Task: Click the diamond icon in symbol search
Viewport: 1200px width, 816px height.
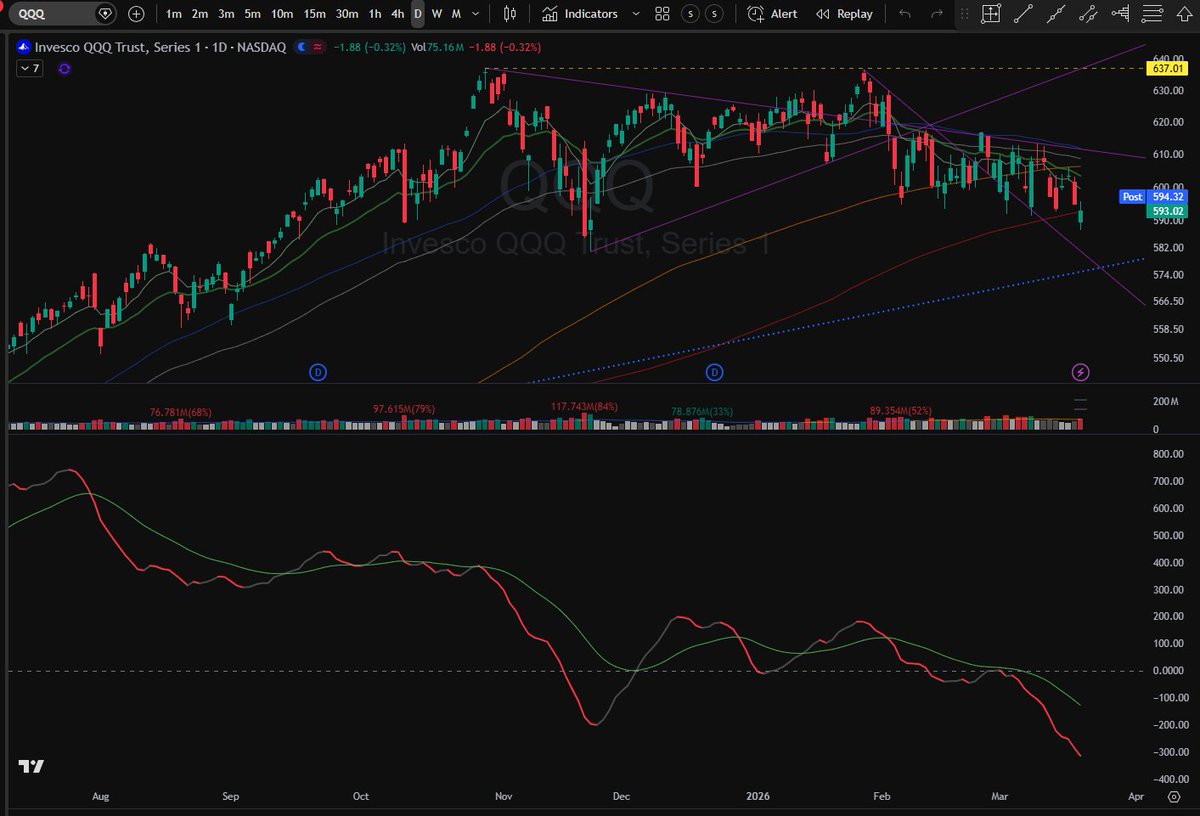Action: (x=105, y=14)
